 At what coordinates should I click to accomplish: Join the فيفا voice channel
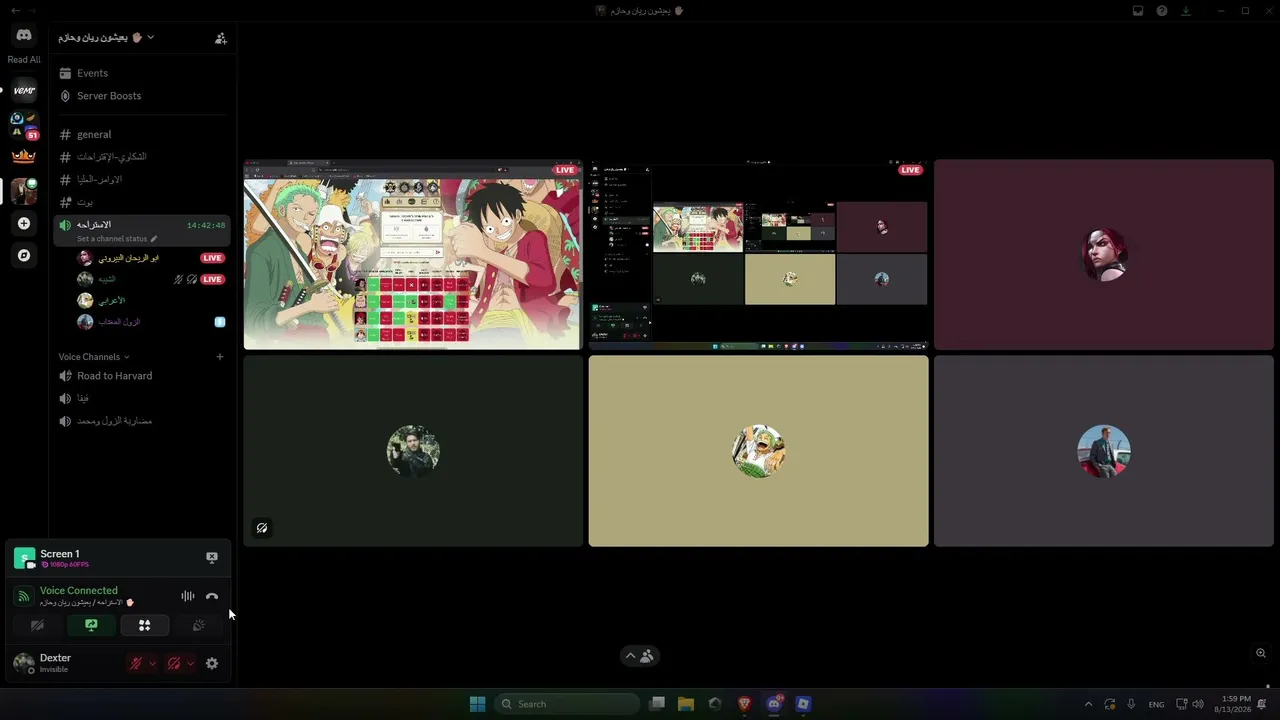pyautogui.click(x=142, y=398)
